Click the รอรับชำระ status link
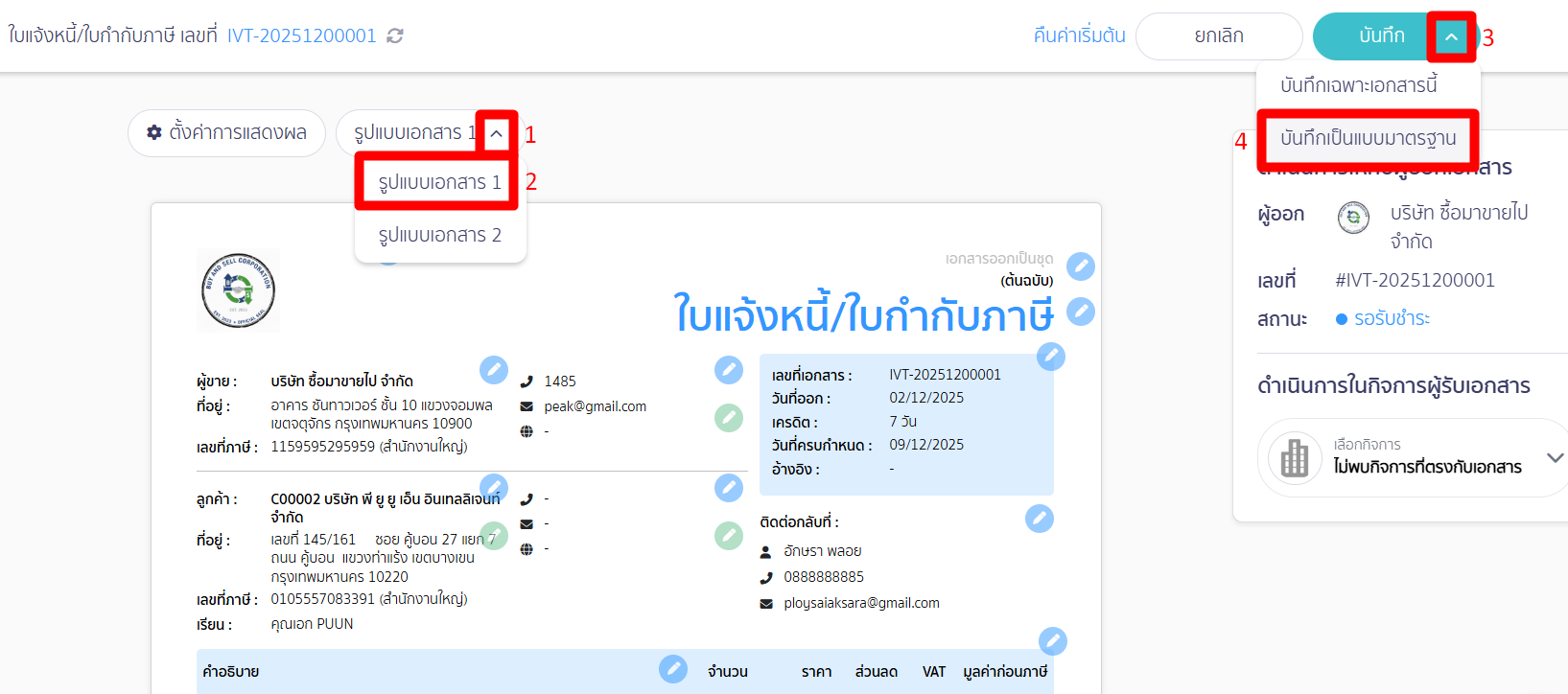1568x694 pixels. point(1392,319)
